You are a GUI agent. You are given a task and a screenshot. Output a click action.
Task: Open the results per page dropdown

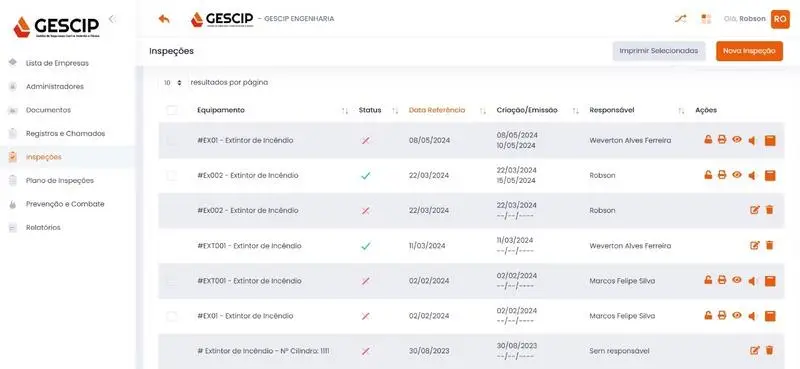pos(173,83)
